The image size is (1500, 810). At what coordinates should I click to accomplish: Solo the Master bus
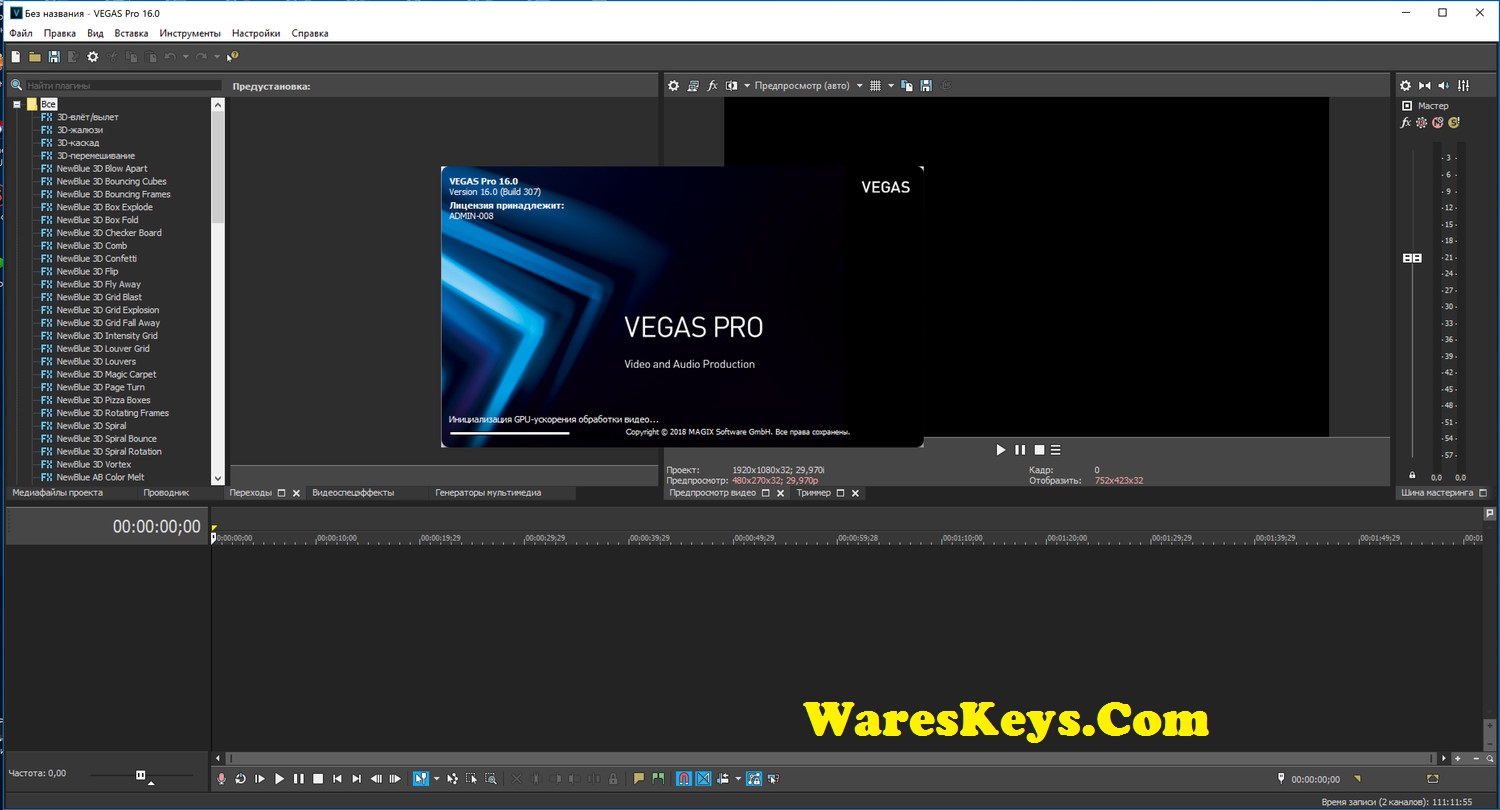(1454, 123)
